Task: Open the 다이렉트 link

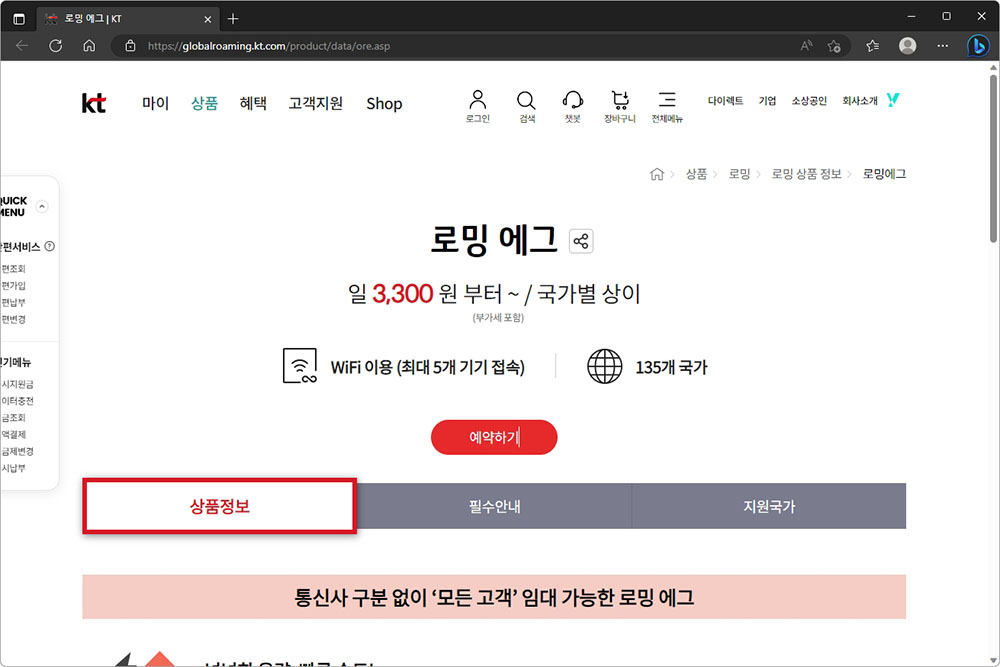Action: click(x=725, y=101)
